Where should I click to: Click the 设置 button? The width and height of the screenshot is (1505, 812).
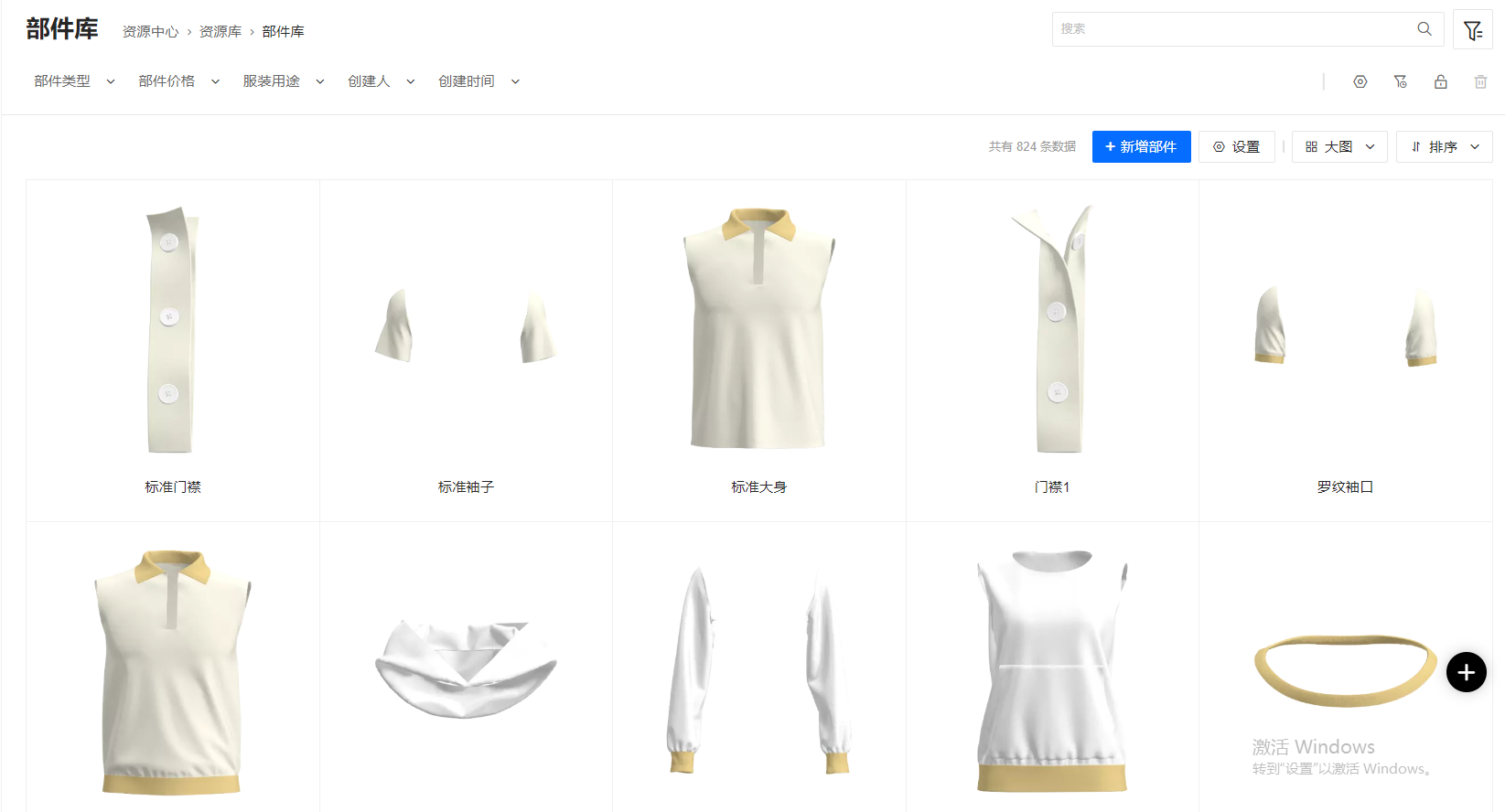coord(1236,147)
